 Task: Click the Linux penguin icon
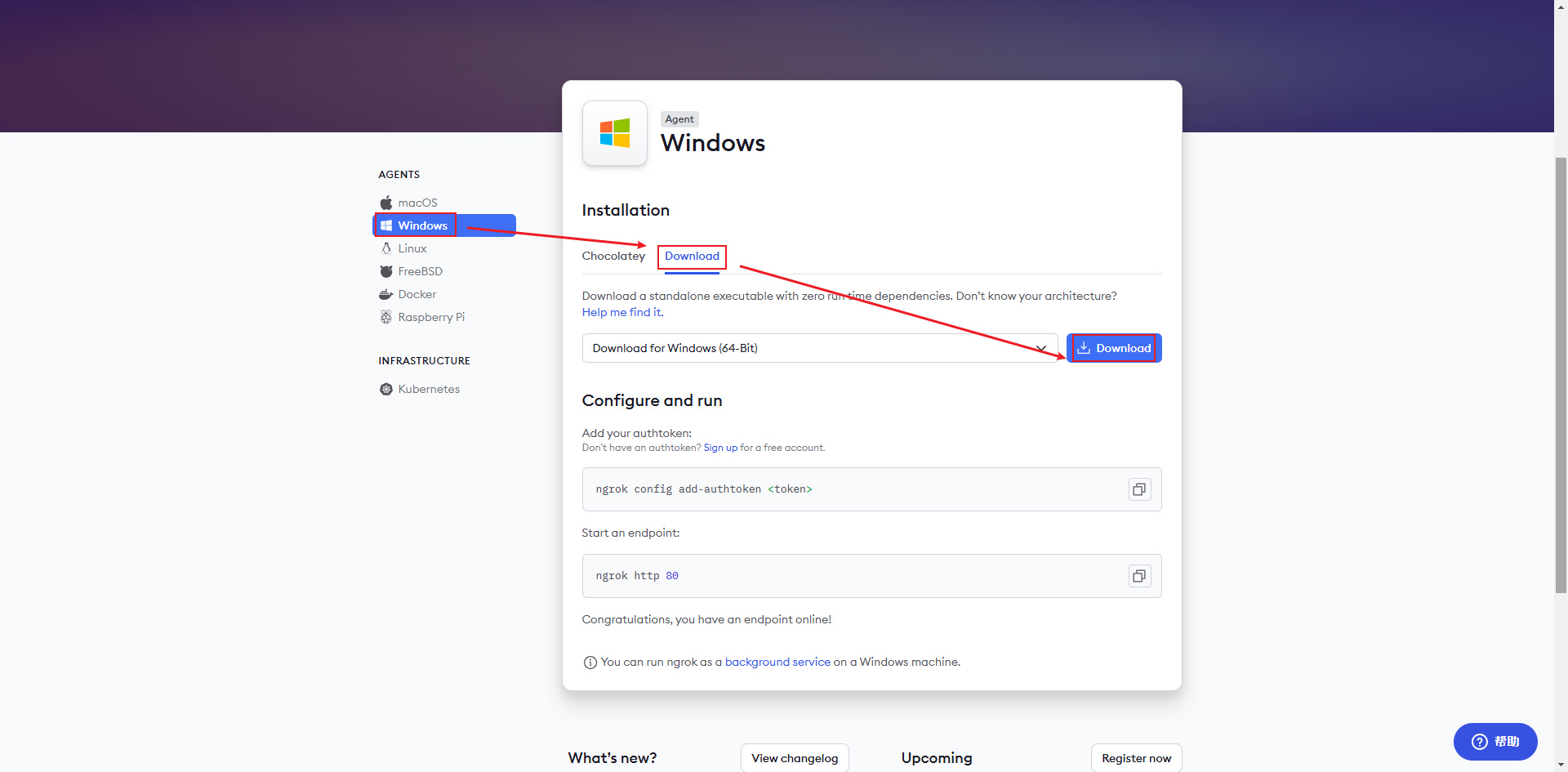tap(386, 248)
